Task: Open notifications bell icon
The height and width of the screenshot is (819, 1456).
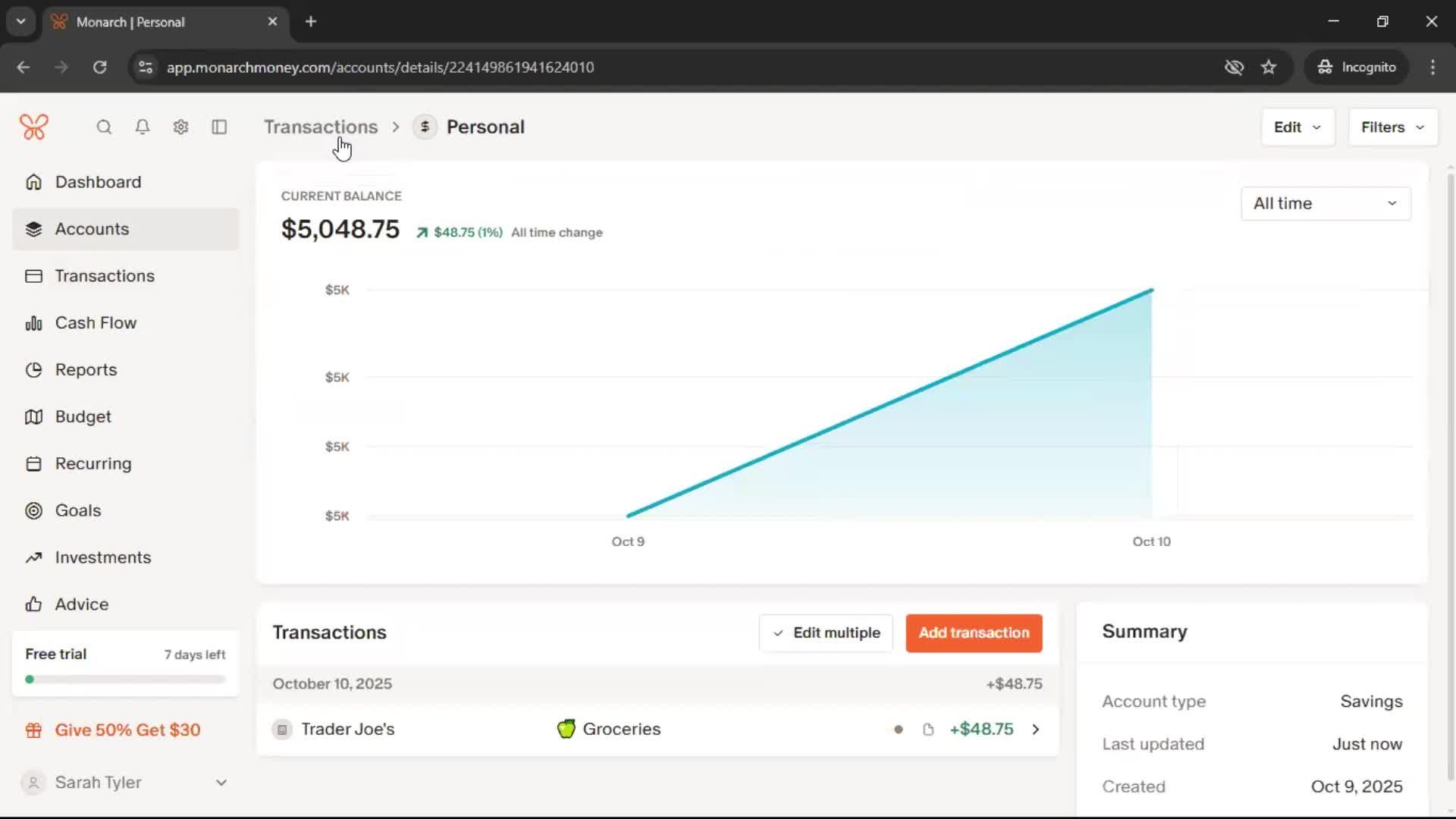Action: coord(142,127)
